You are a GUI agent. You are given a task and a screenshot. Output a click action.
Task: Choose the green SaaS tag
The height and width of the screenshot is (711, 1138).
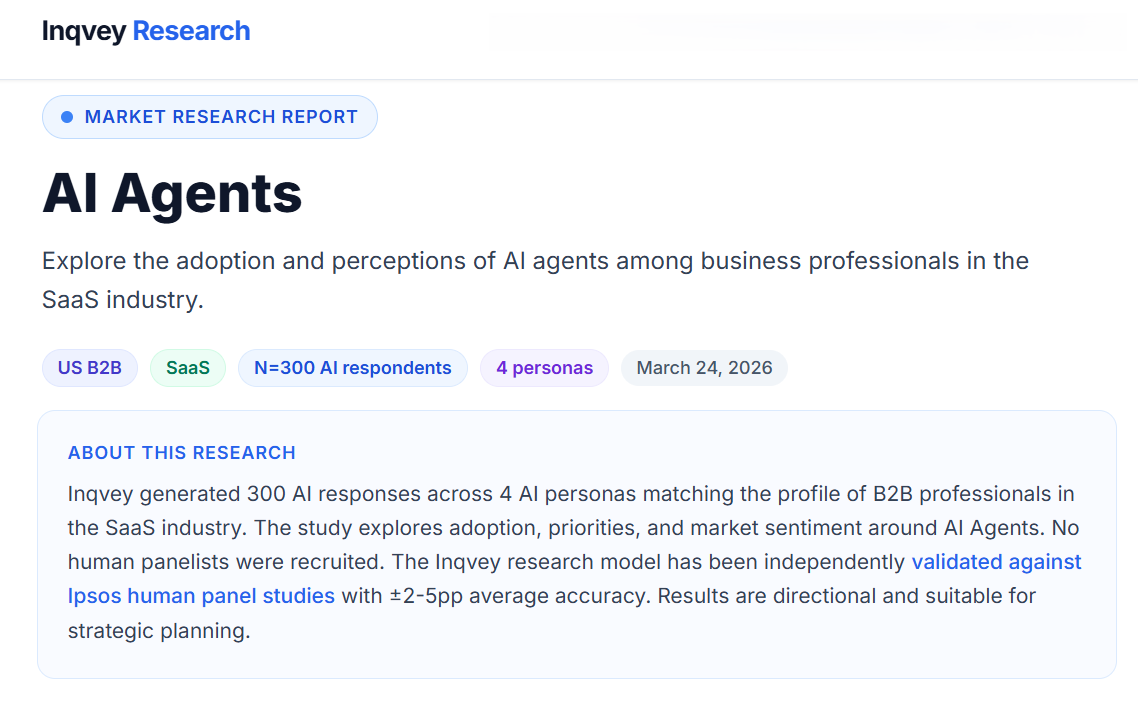tap(188, 368)
